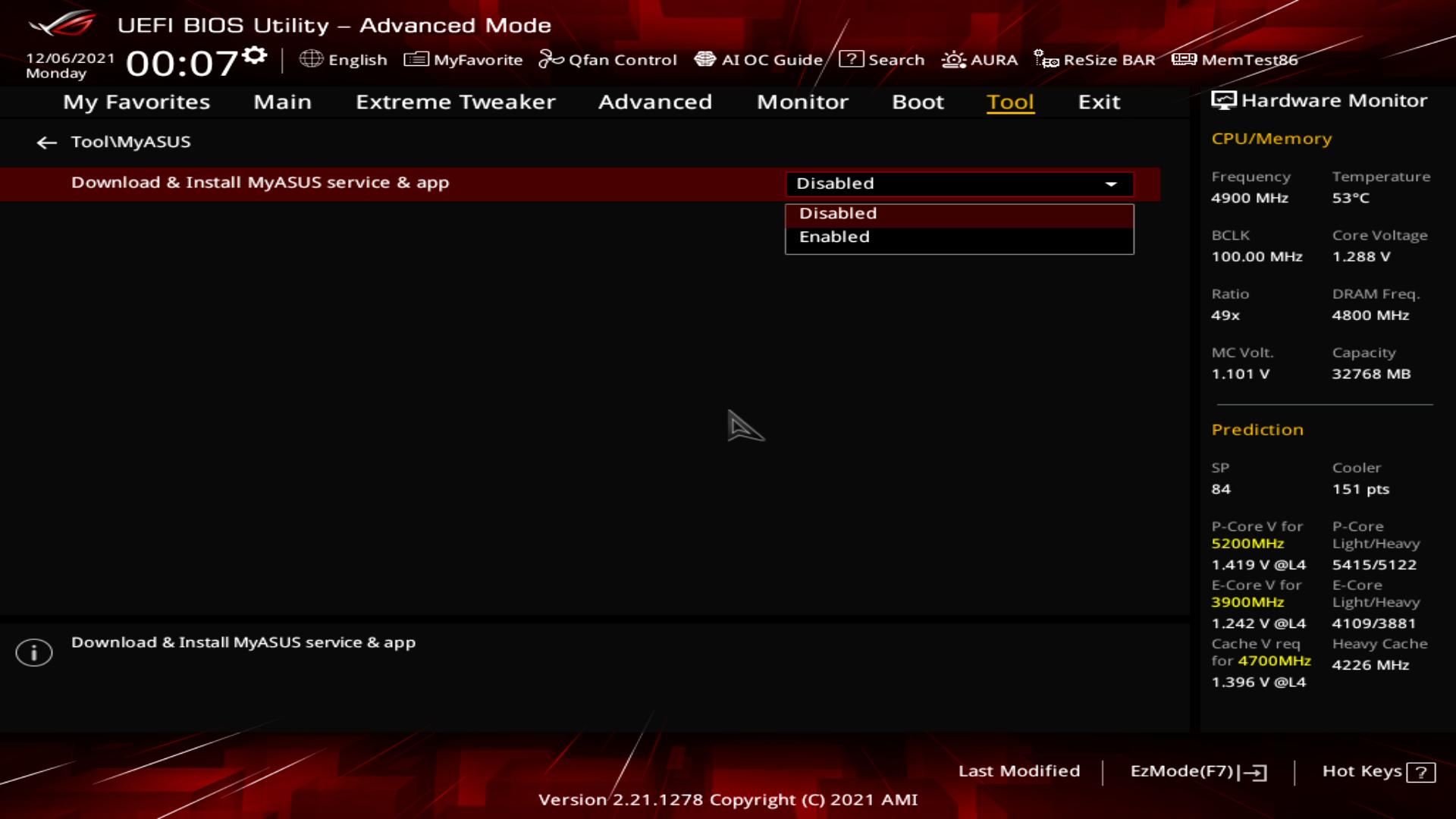Screen dimensions: 1456x819
Task: Launch MemTest86 memory icon
Action: pos(1184,59)
